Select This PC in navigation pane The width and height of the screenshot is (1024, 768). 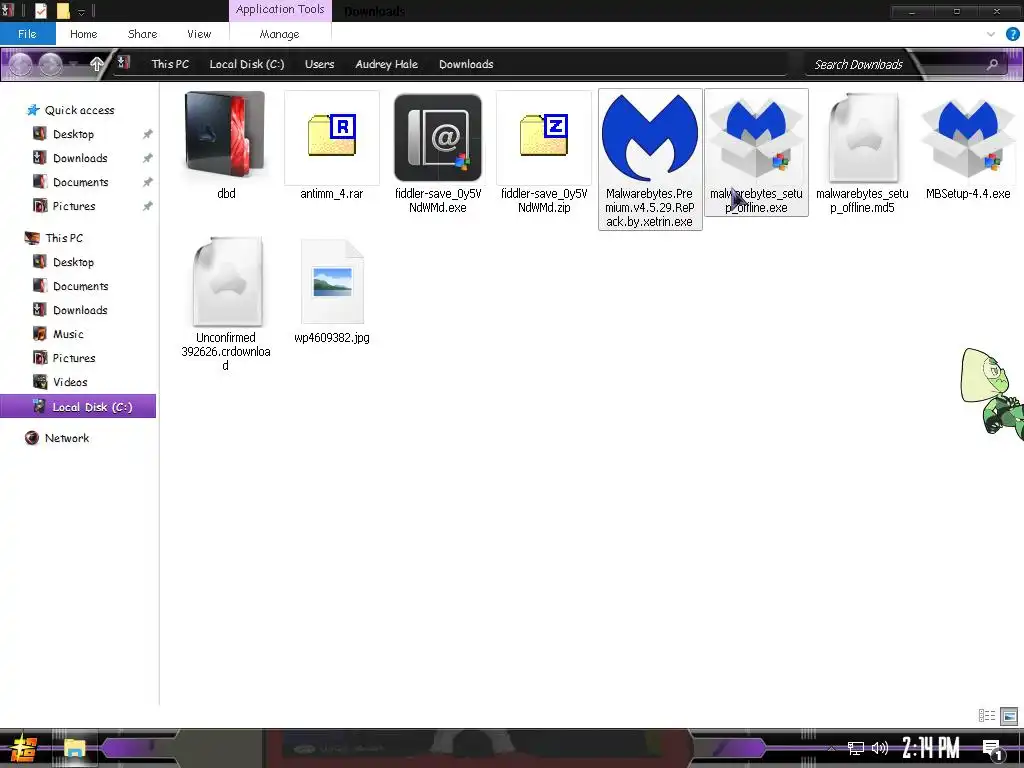click(63, 238)
